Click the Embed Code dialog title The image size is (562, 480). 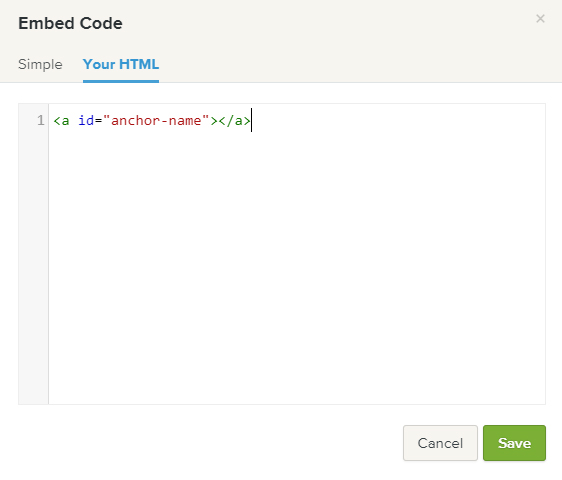click(x=70, y=23)
